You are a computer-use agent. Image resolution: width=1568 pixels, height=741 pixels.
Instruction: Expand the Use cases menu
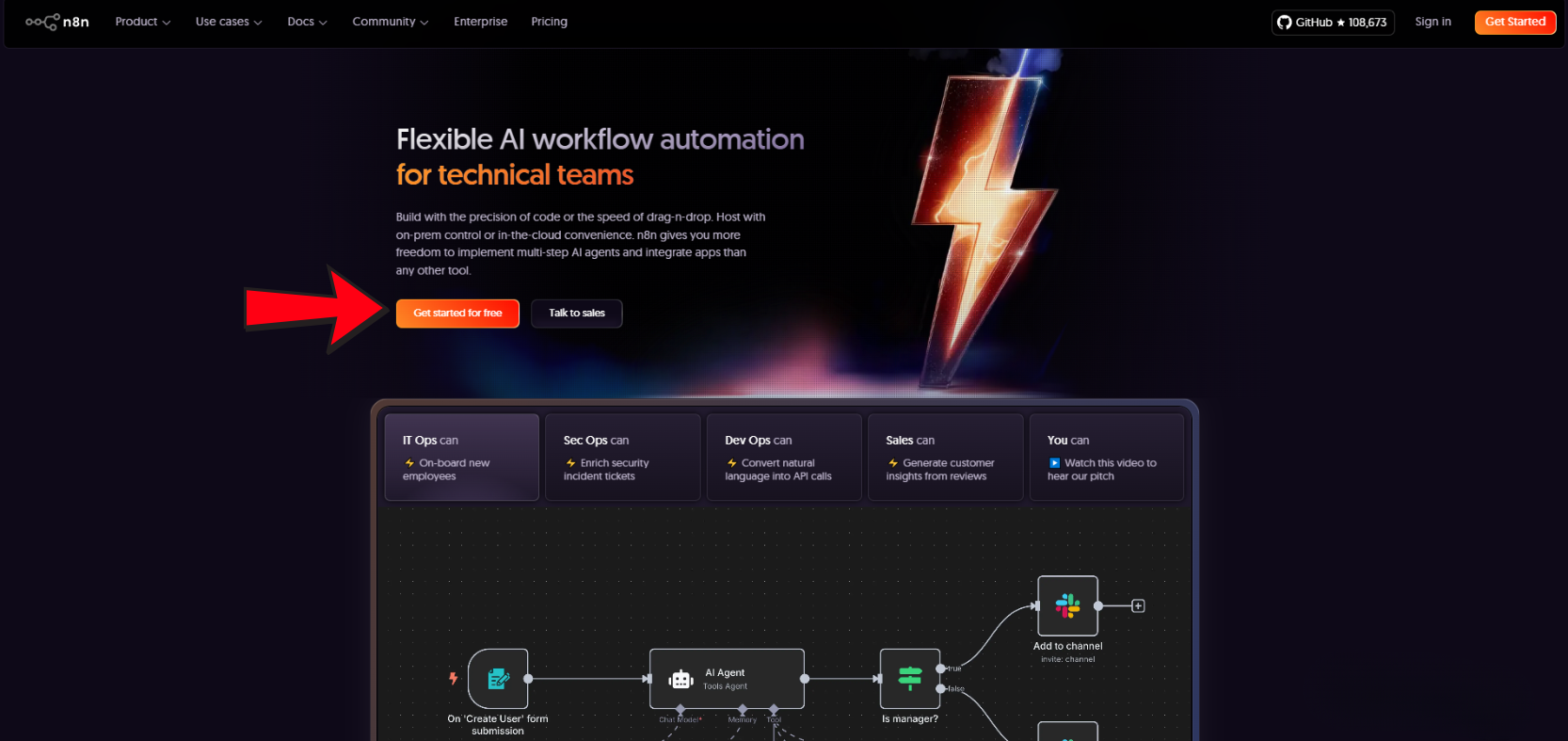(229, 22)
